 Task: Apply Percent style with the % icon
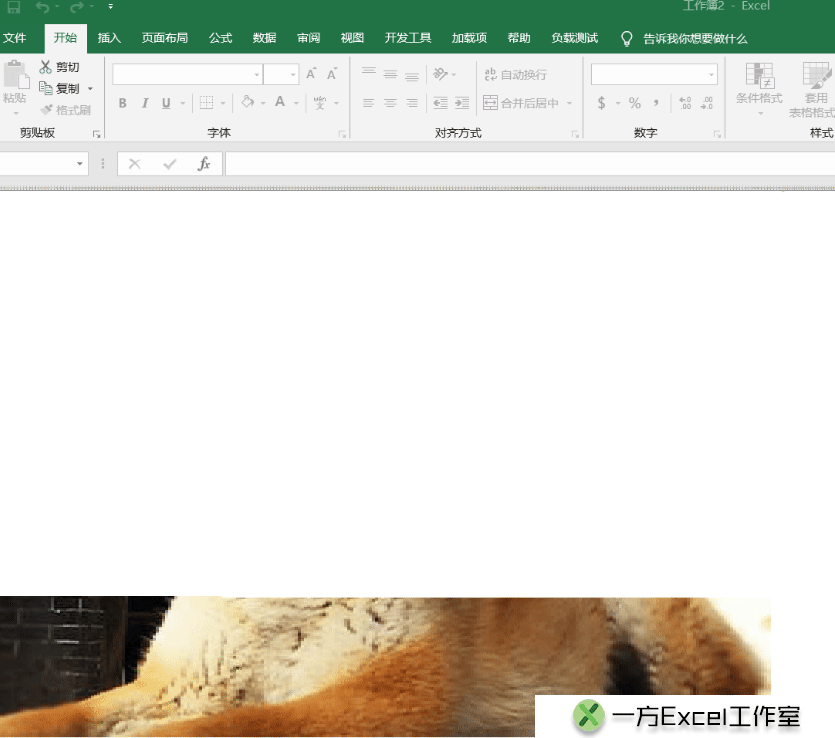(x=633, y=103)
